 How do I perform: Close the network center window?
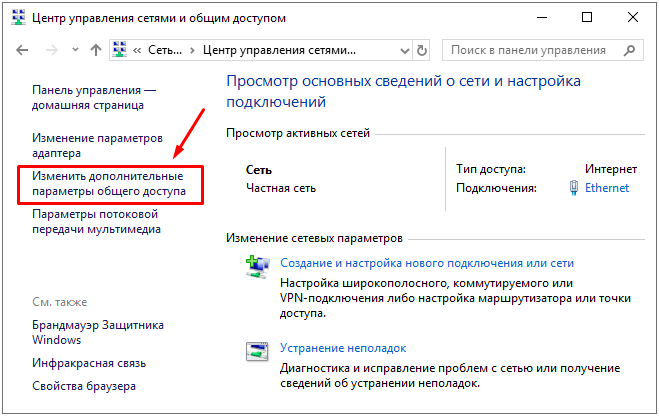pos(633,18)
